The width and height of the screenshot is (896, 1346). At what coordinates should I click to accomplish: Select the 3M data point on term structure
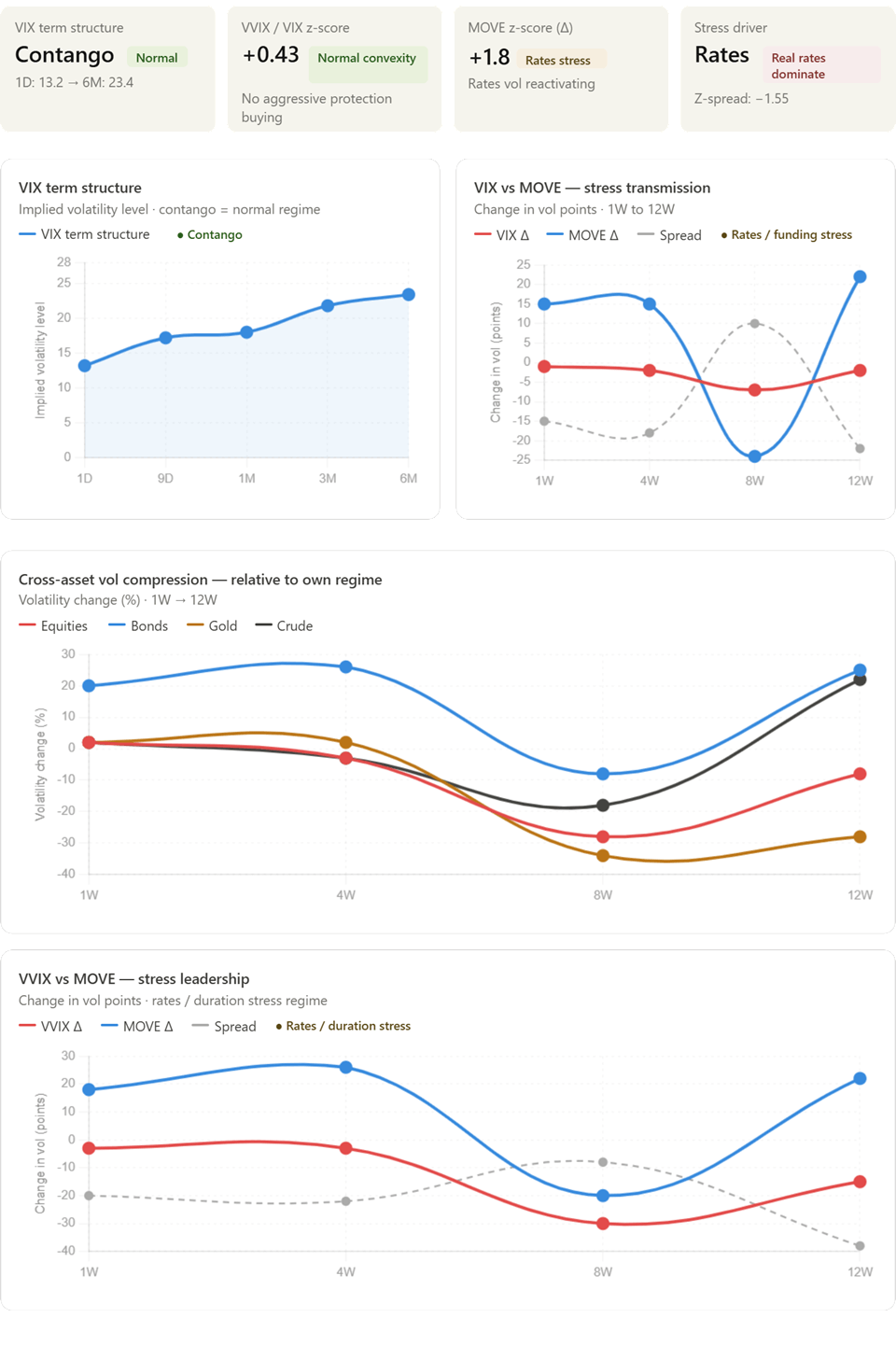pyautogui.click(x=328, y=305)
